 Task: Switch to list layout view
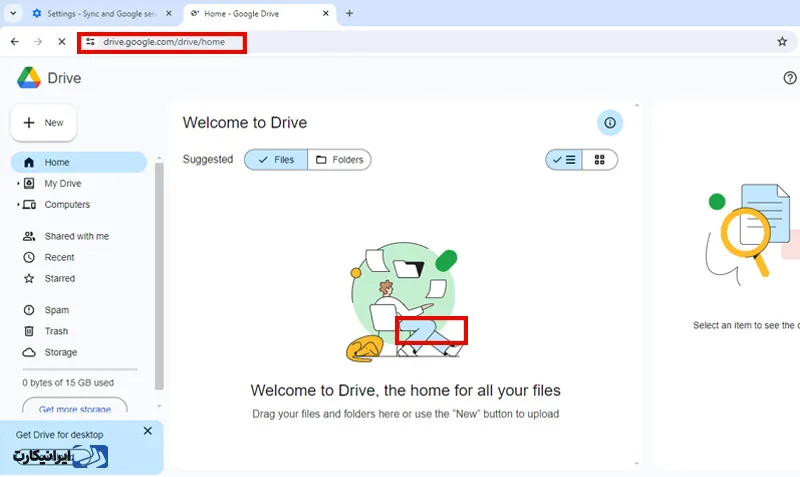(564, 160)
